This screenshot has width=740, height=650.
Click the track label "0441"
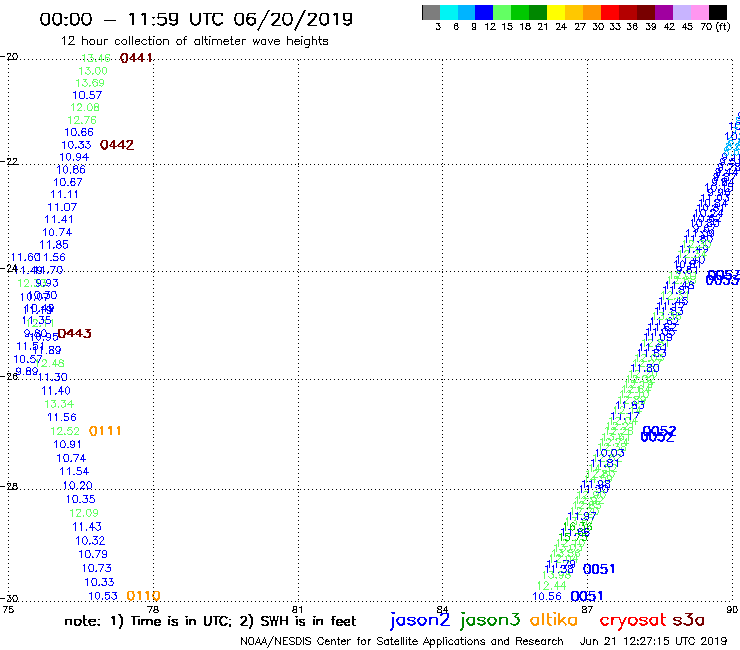[136, 58]
